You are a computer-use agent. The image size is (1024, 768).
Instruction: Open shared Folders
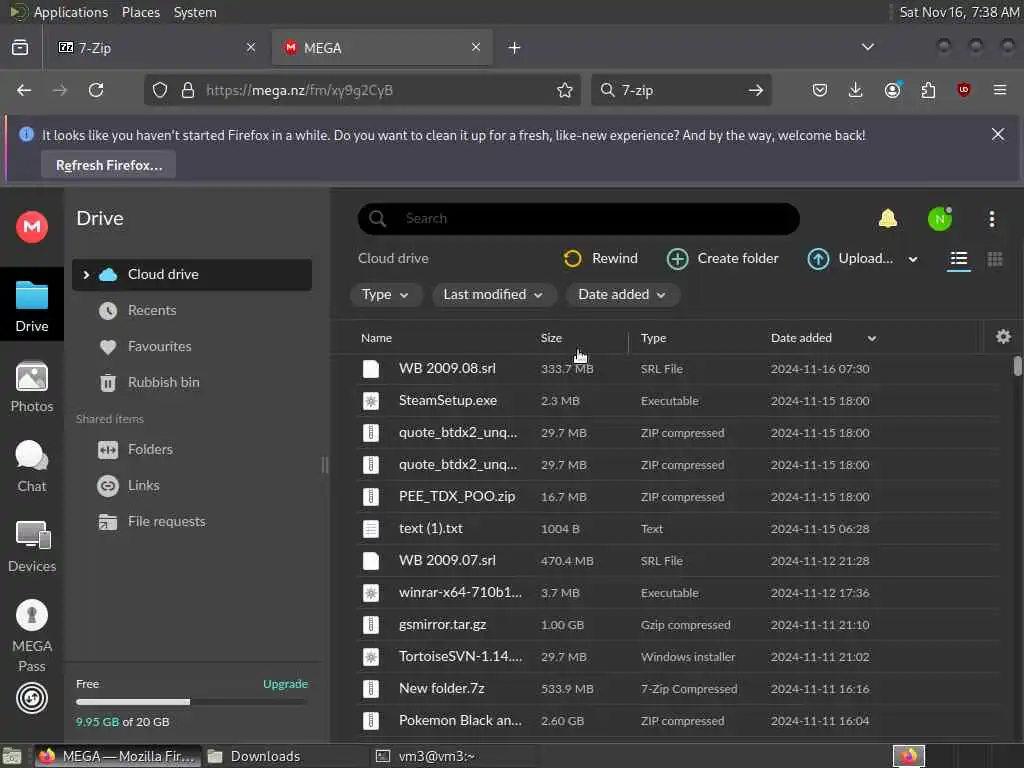click(150, 449)
